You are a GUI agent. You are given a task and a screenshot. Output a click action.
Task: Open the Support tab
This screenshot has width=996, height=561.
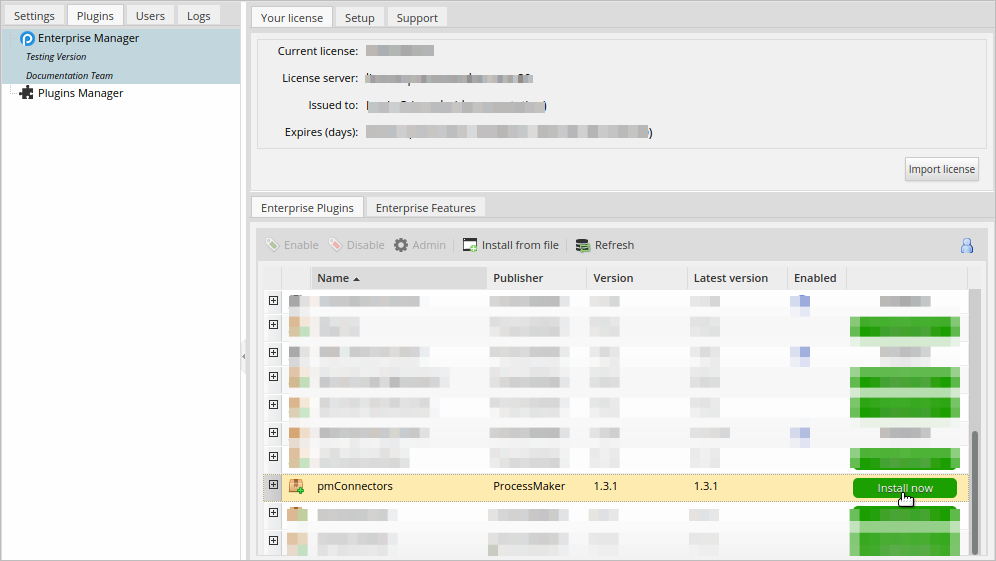pyautogui.click(x=416, y=18)
